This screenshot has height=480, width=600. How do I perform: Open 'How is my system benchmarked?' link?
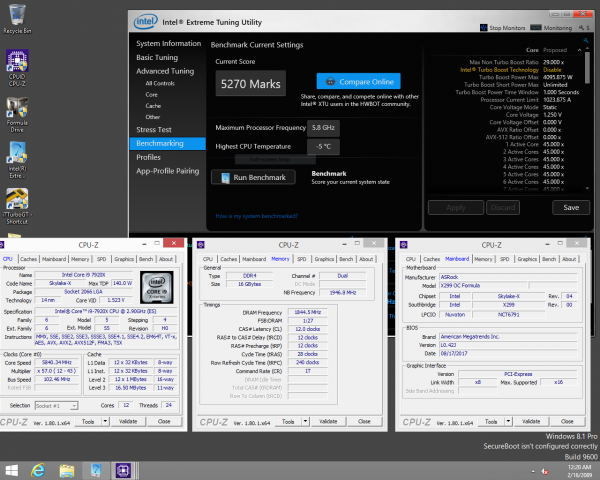256,216
